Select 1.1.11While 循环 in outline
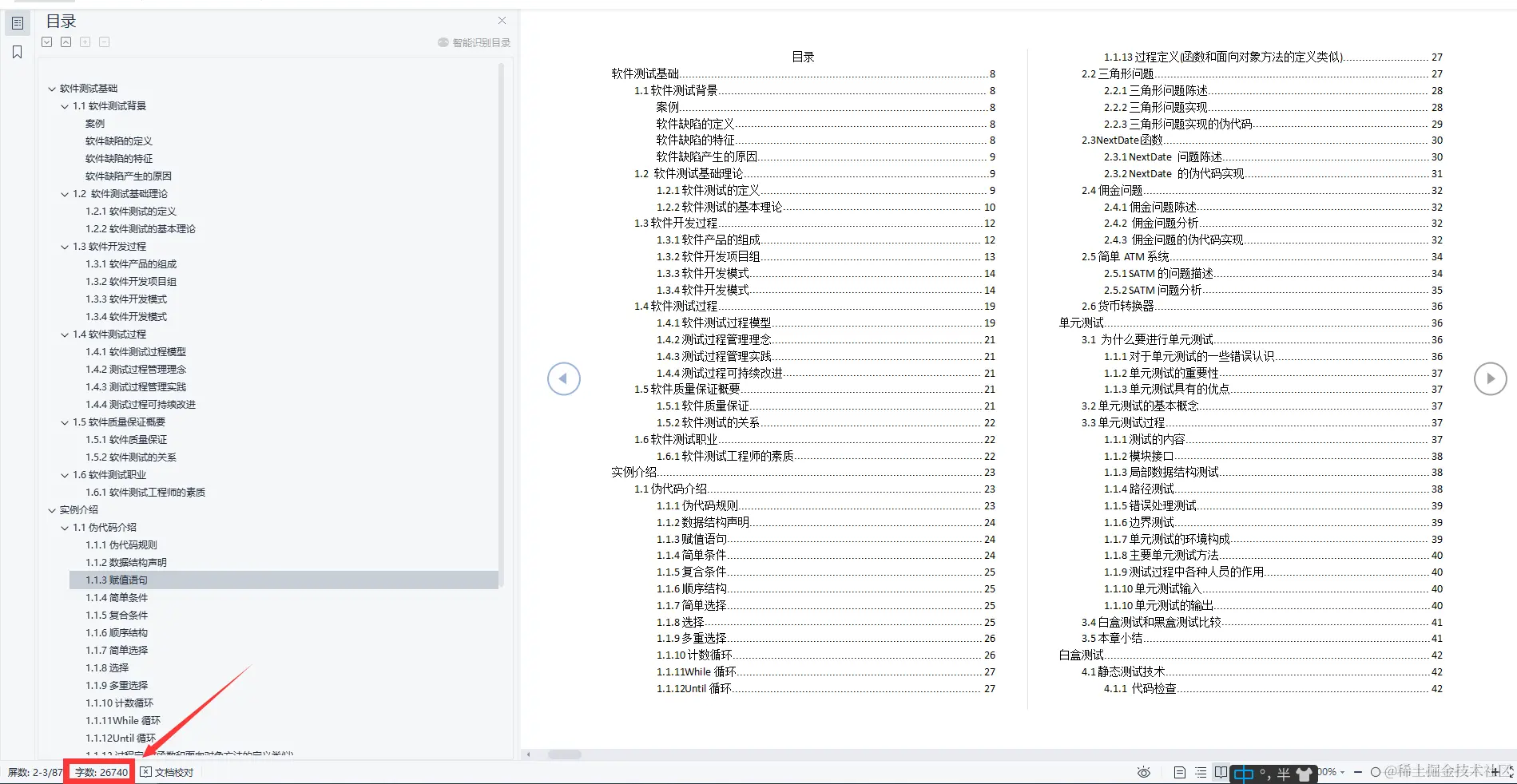The width and height of the screenshot is (1517, 784). [x=123, y=721]
